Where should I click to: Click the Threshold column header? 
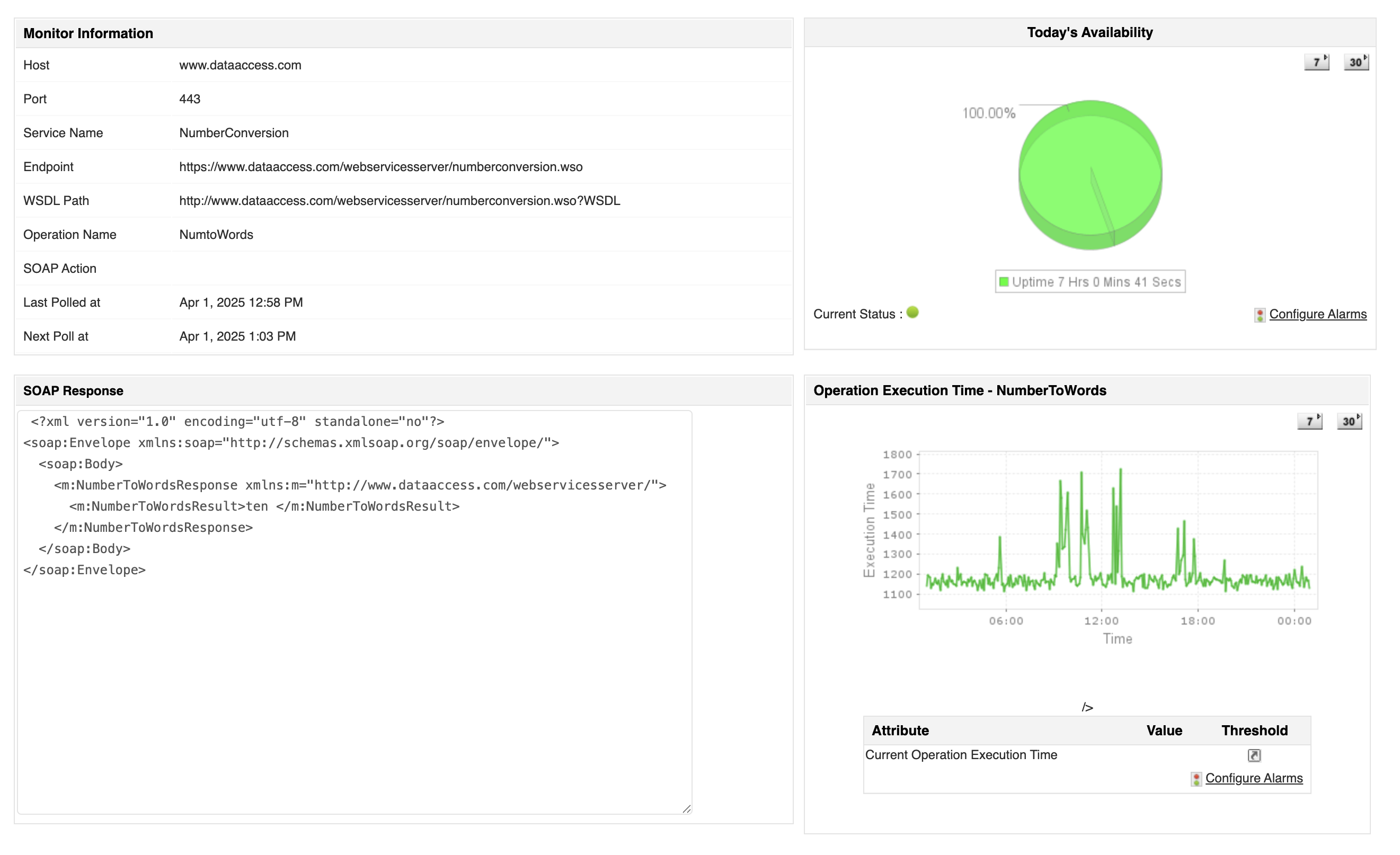(x=1255, y=731)
